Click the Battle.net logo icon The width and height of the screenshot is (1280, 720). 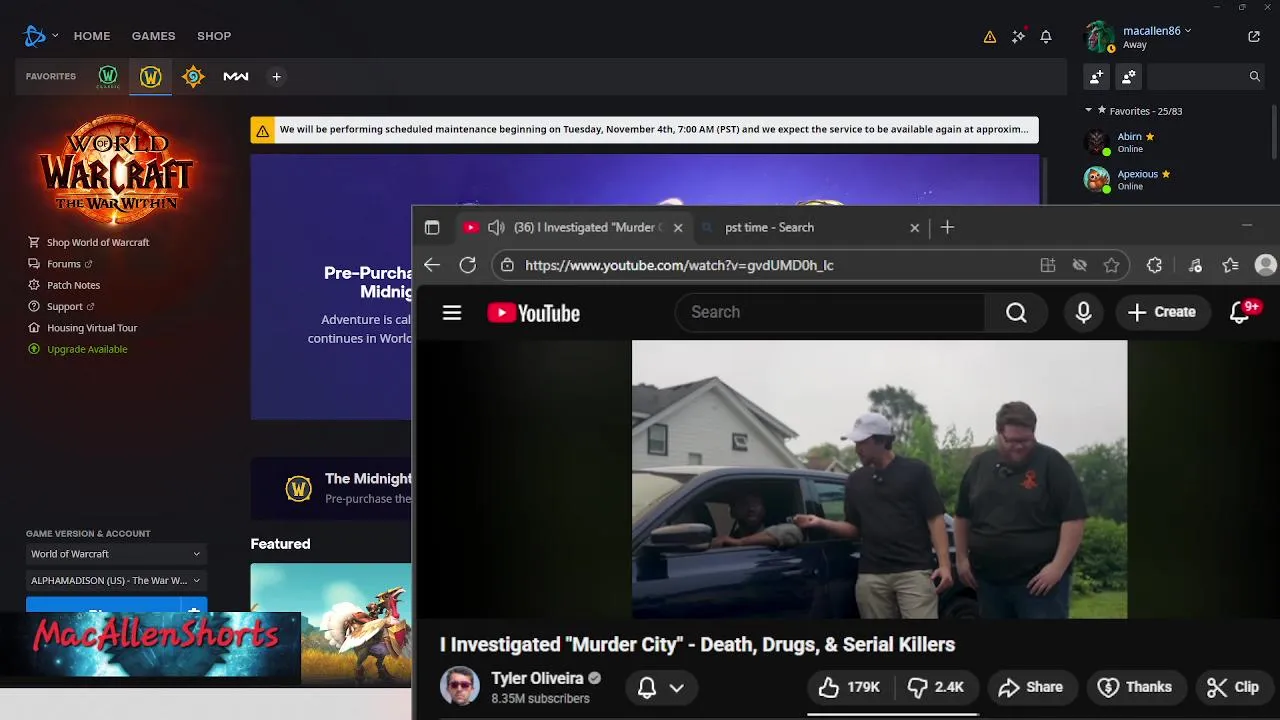click(x=35, y=36)
